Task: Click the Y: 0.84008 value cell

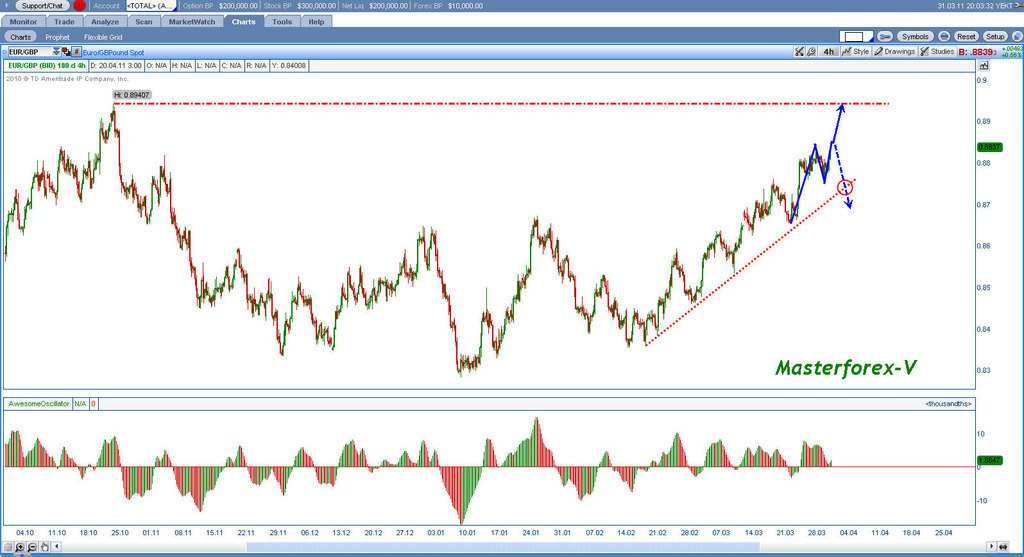Action: [288, 65]
